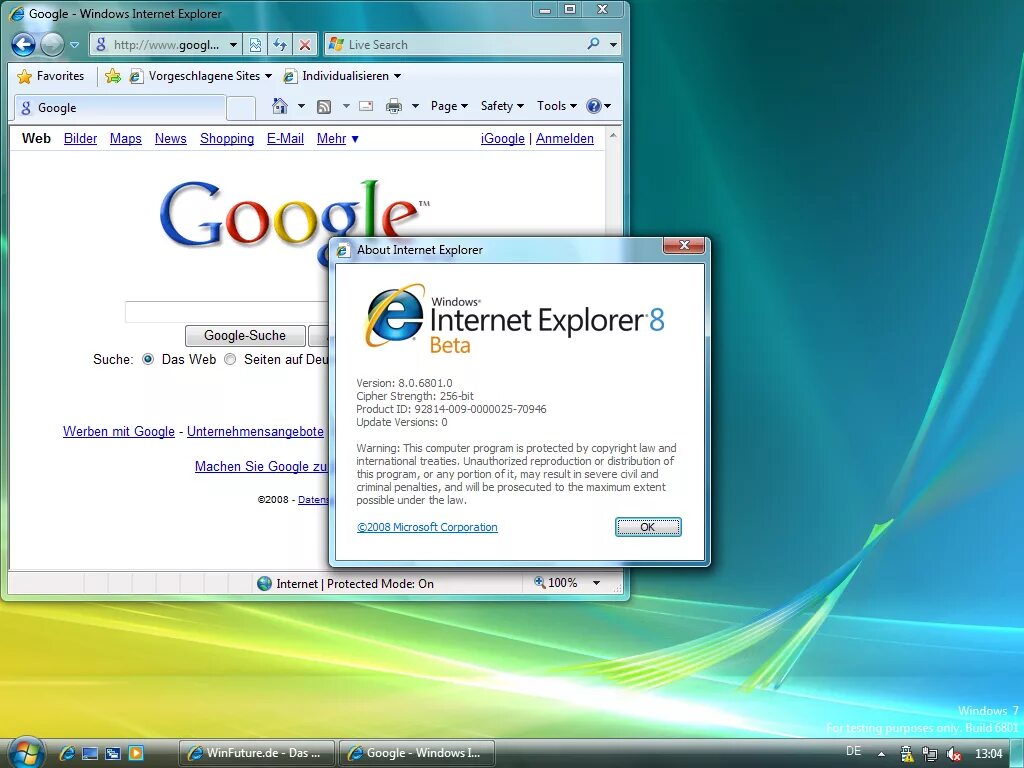Close the About Internet Explorer dialog

(684, 246)
